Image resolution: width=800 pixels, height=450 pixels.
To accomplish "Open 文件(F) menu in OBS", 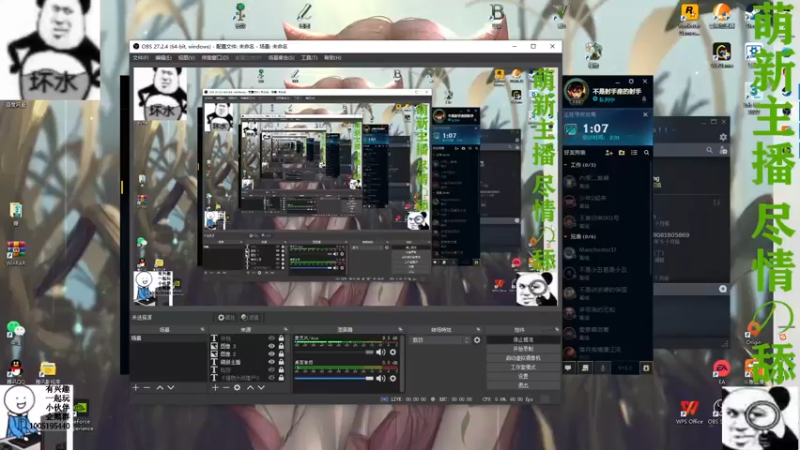I will [140, 58].
